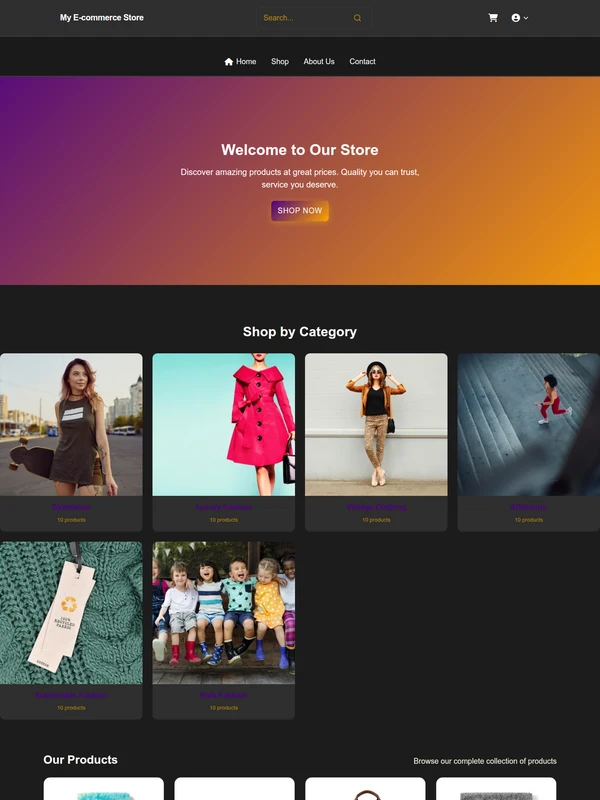Screen dimensions: 600x800
Task: Go to the Home nav link
Action: coord(240,61)
